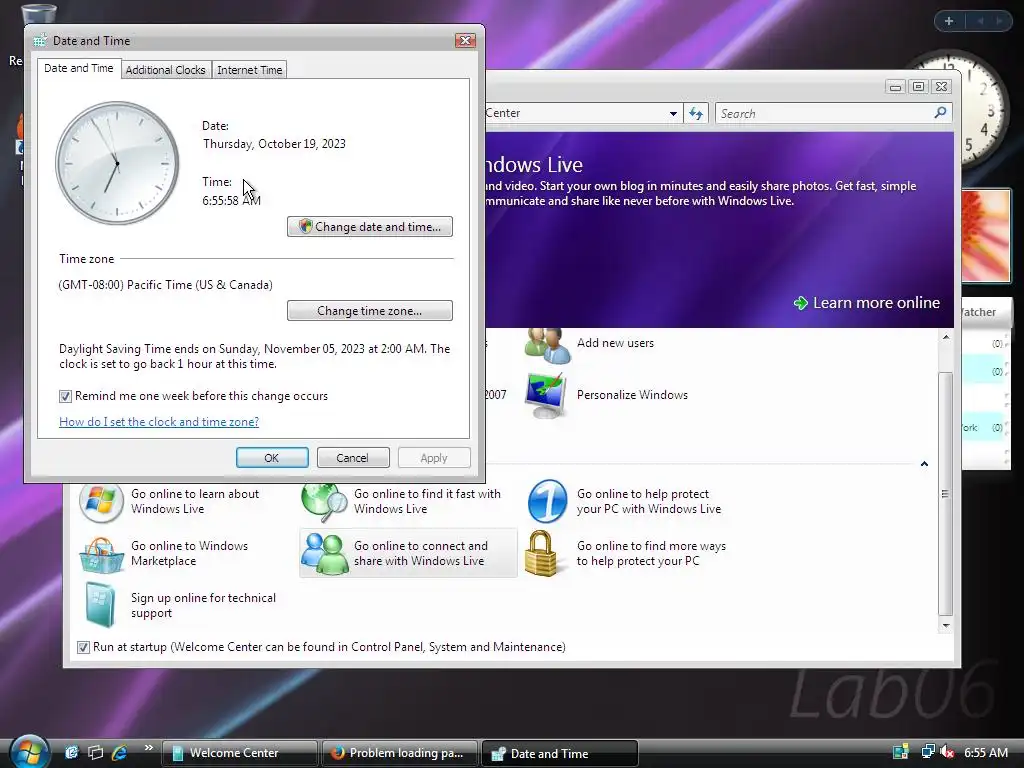Viewport: 1024px width, 768px height.
Task: Click the help protect your PC blue icon
Action: (547, 502)
